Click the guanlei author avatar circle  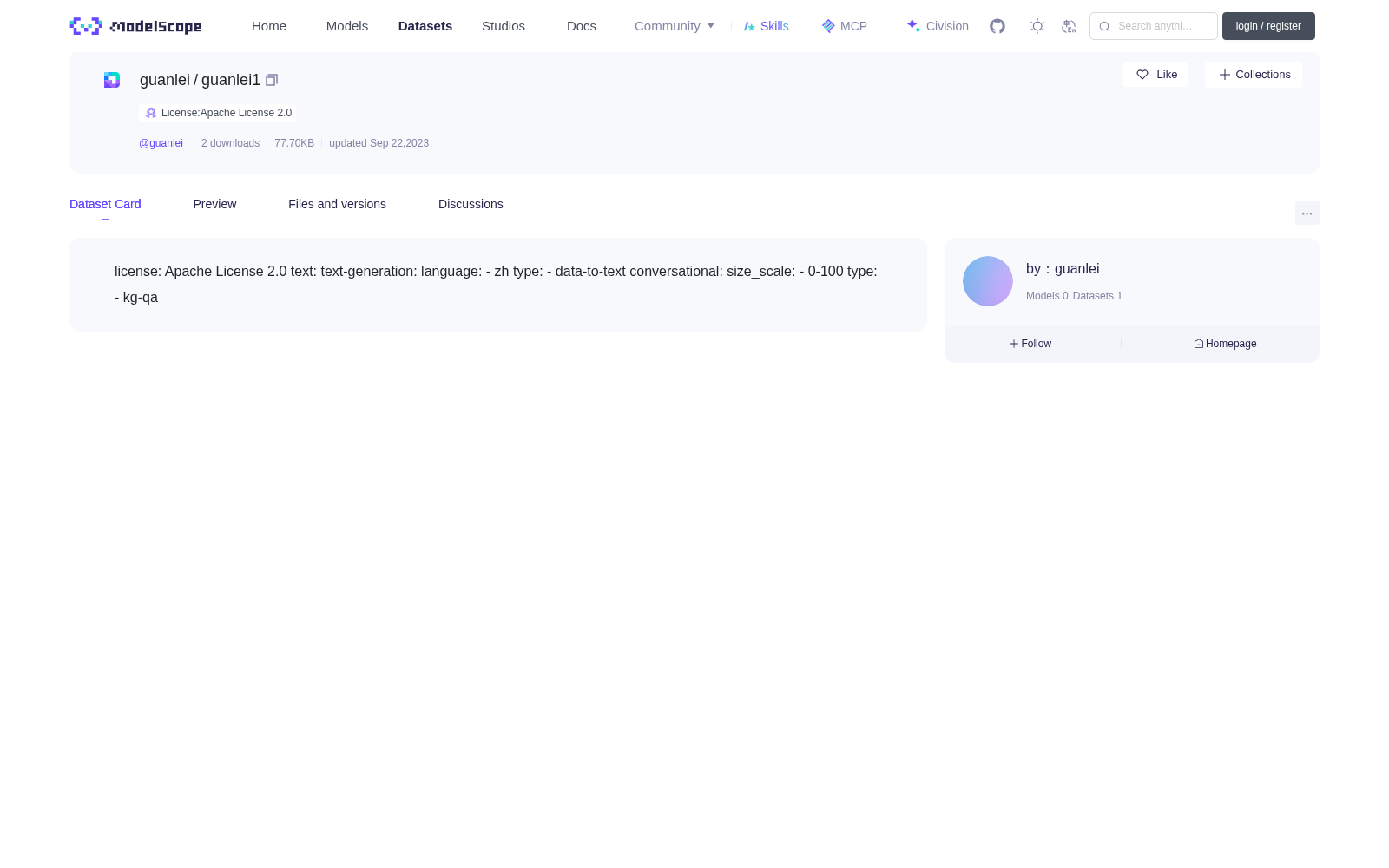click(x=988, y=281)
